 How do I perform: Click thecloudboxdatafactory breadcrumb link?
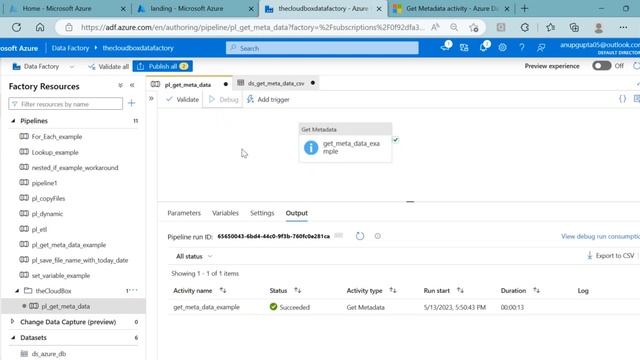coord(138,48)
